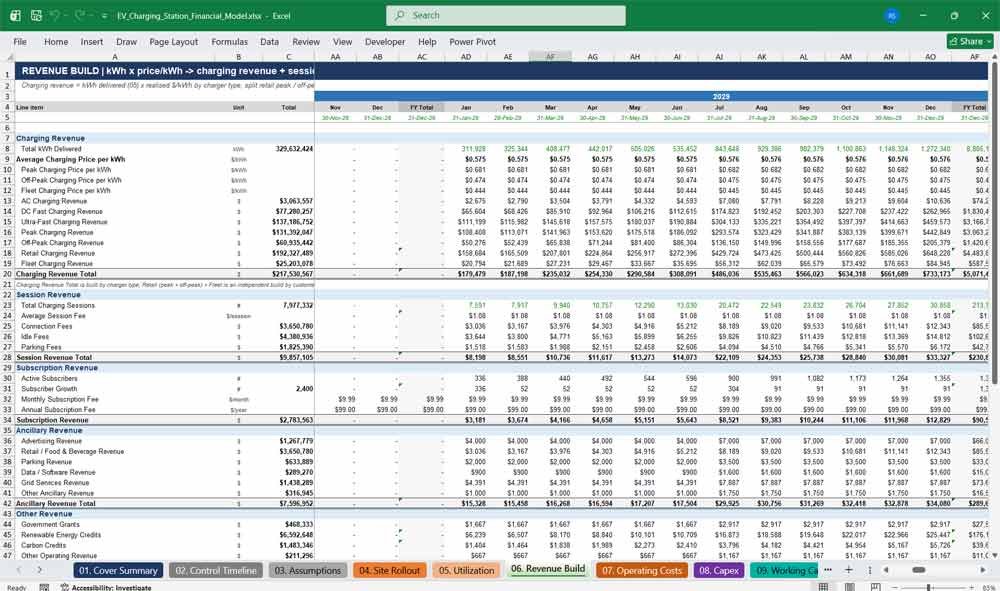Viewport: 1000px width, 591px height.
Task: Switch to Normal view icon
Action: click(824, 587)
